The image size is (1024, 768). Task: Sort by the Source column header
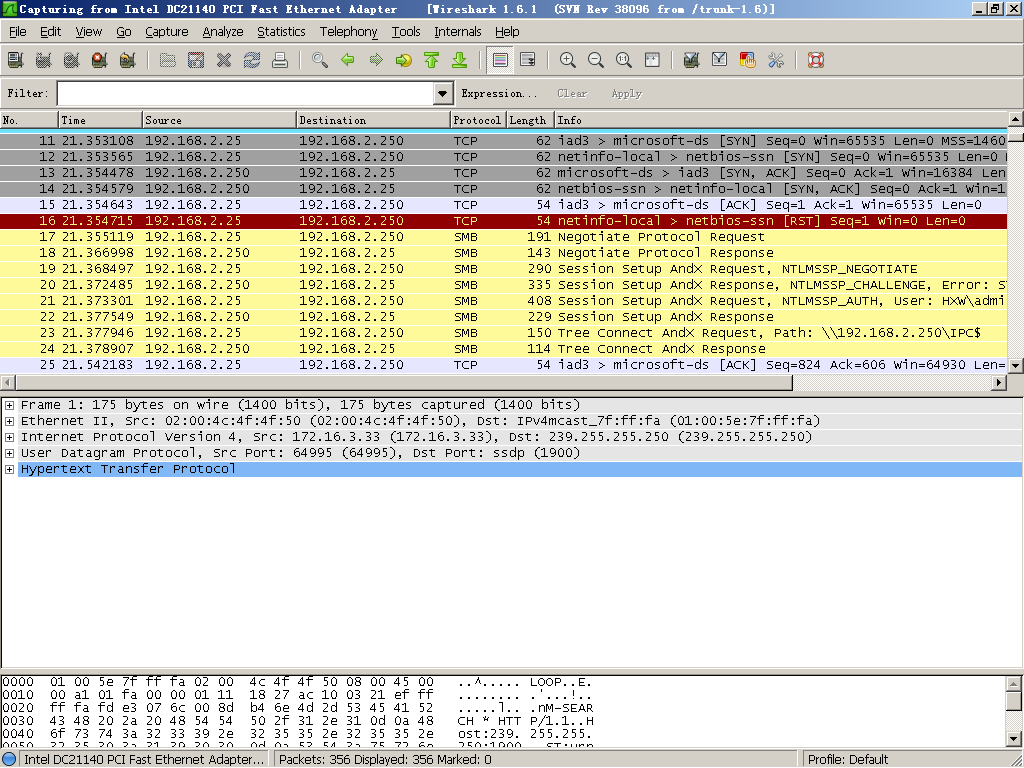tap(219, 120)
